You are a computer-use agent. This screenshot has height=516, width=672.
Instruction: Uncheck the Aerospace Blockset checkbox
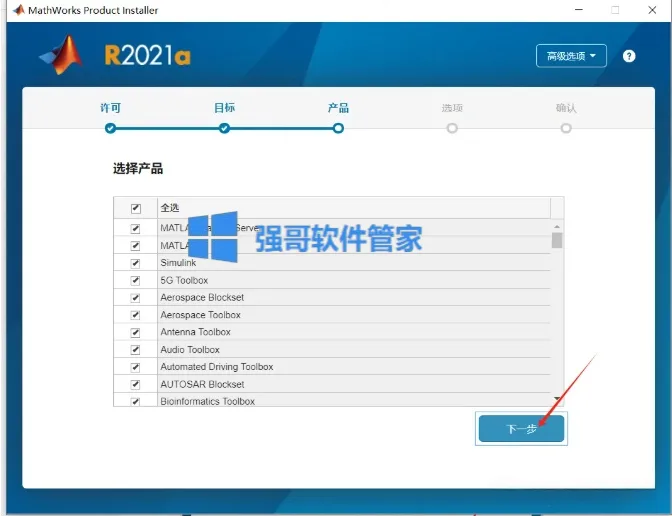135,298
